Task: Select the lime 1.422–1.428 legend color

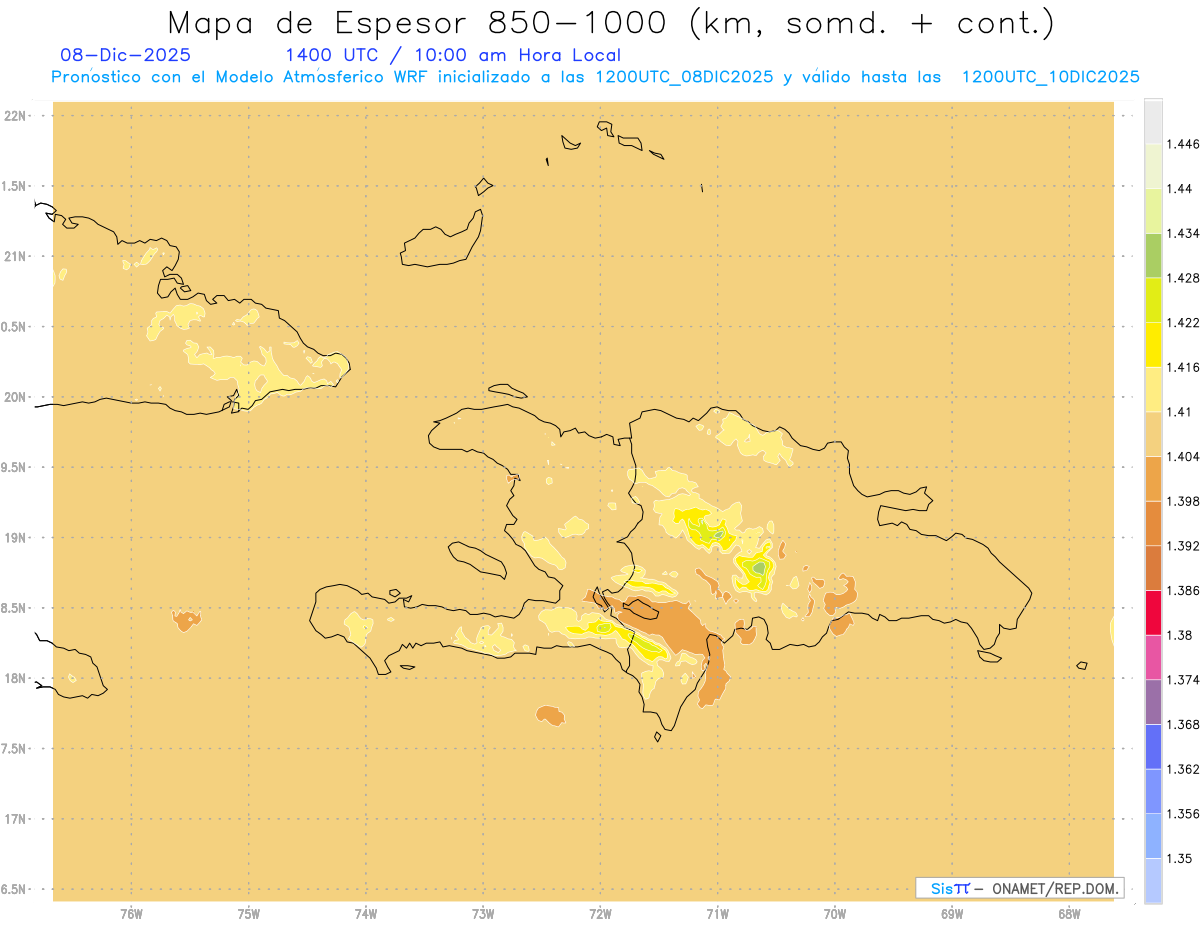Action: 1153,300
